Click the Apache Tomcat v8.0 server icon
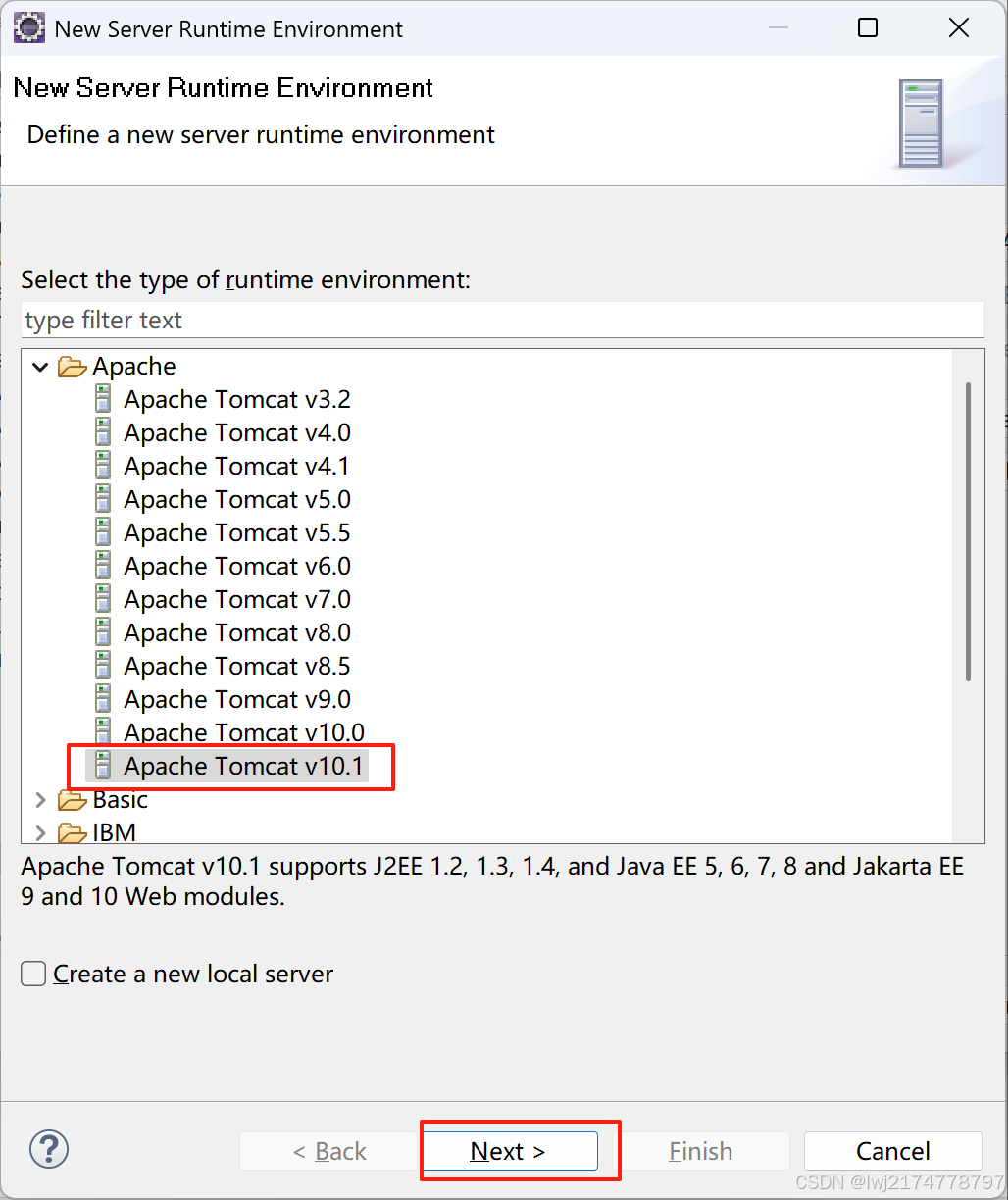Image resolution: width=1008 pixels, height=1200 pixels. [103, 632]
